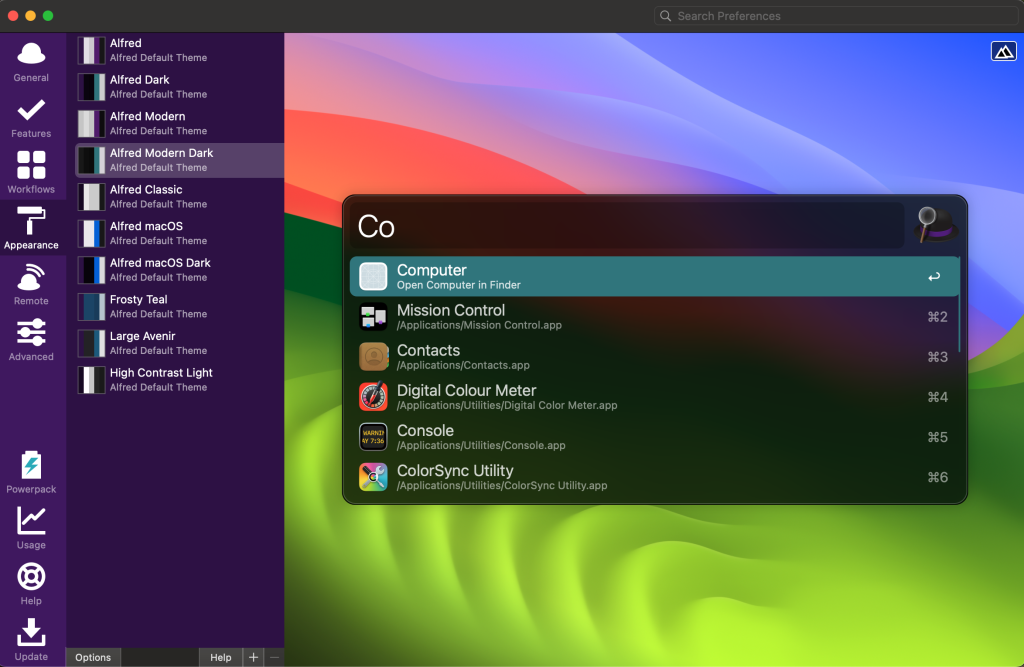Screen dimensions: 1024x667
Task: Click the red close window button
Action: pos(13,16)
